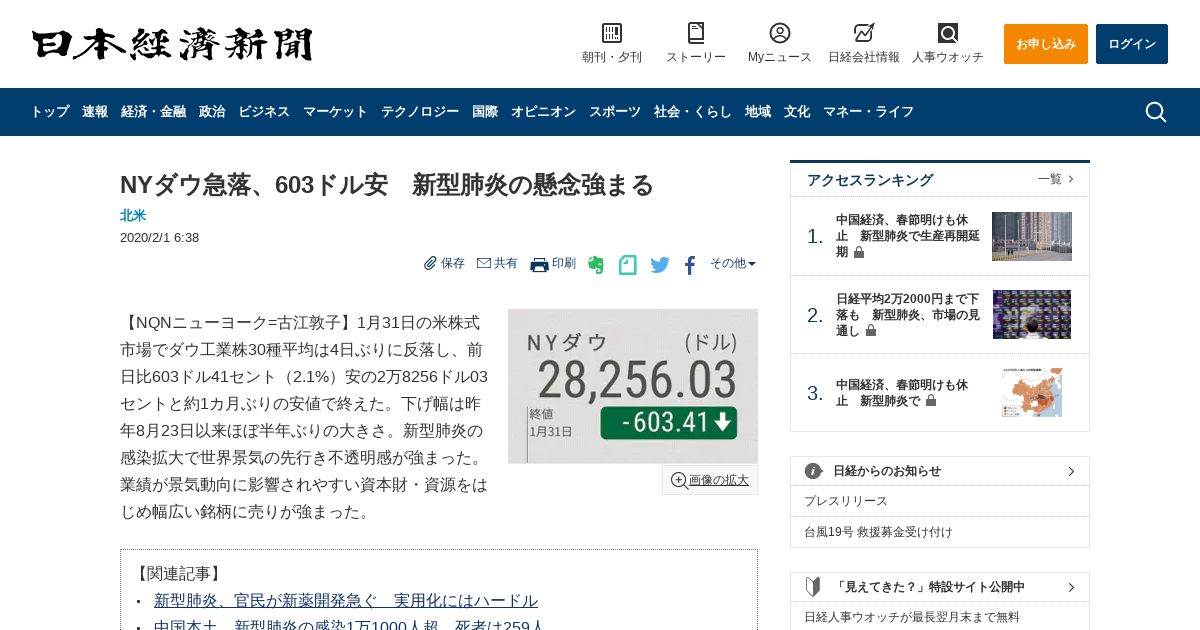Expand the 日経からのお知らせ chevron

pos(1071,471)
